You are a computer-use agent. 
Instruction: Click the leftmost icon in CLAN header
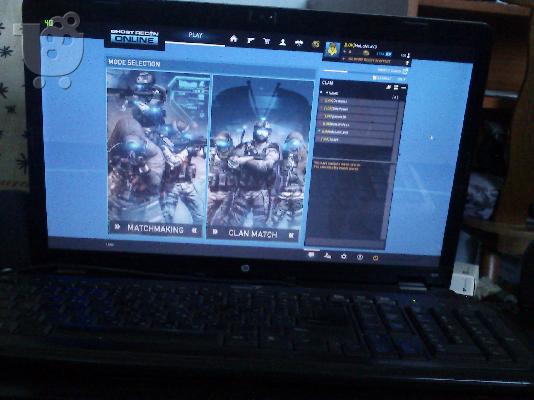[x=389, y=87]
